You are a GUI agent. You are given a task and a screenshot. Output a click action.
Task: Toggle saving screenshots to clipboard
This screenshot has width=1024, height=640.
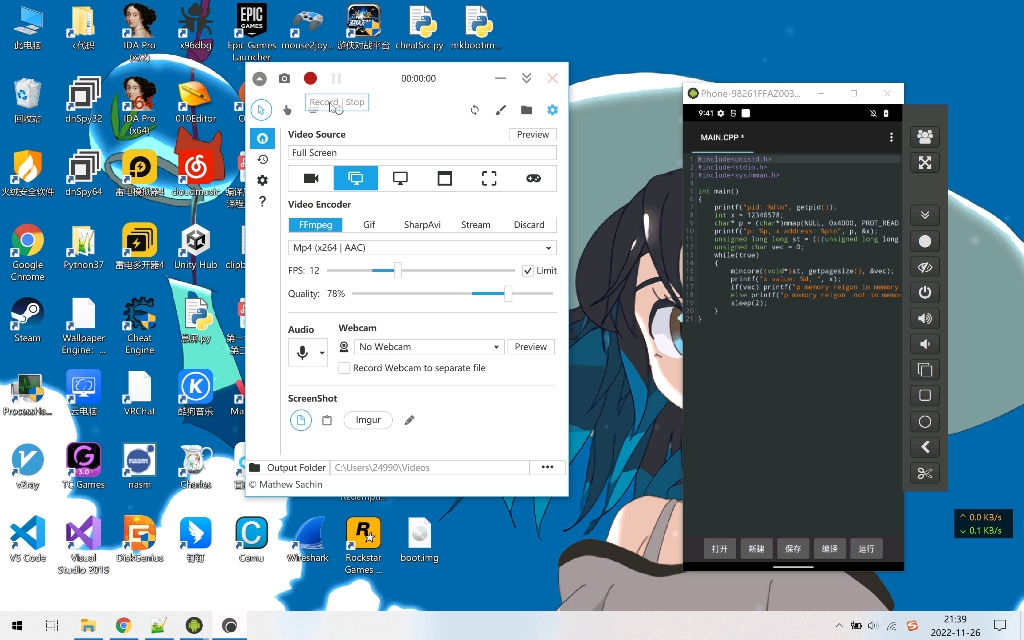click(327, 420)
